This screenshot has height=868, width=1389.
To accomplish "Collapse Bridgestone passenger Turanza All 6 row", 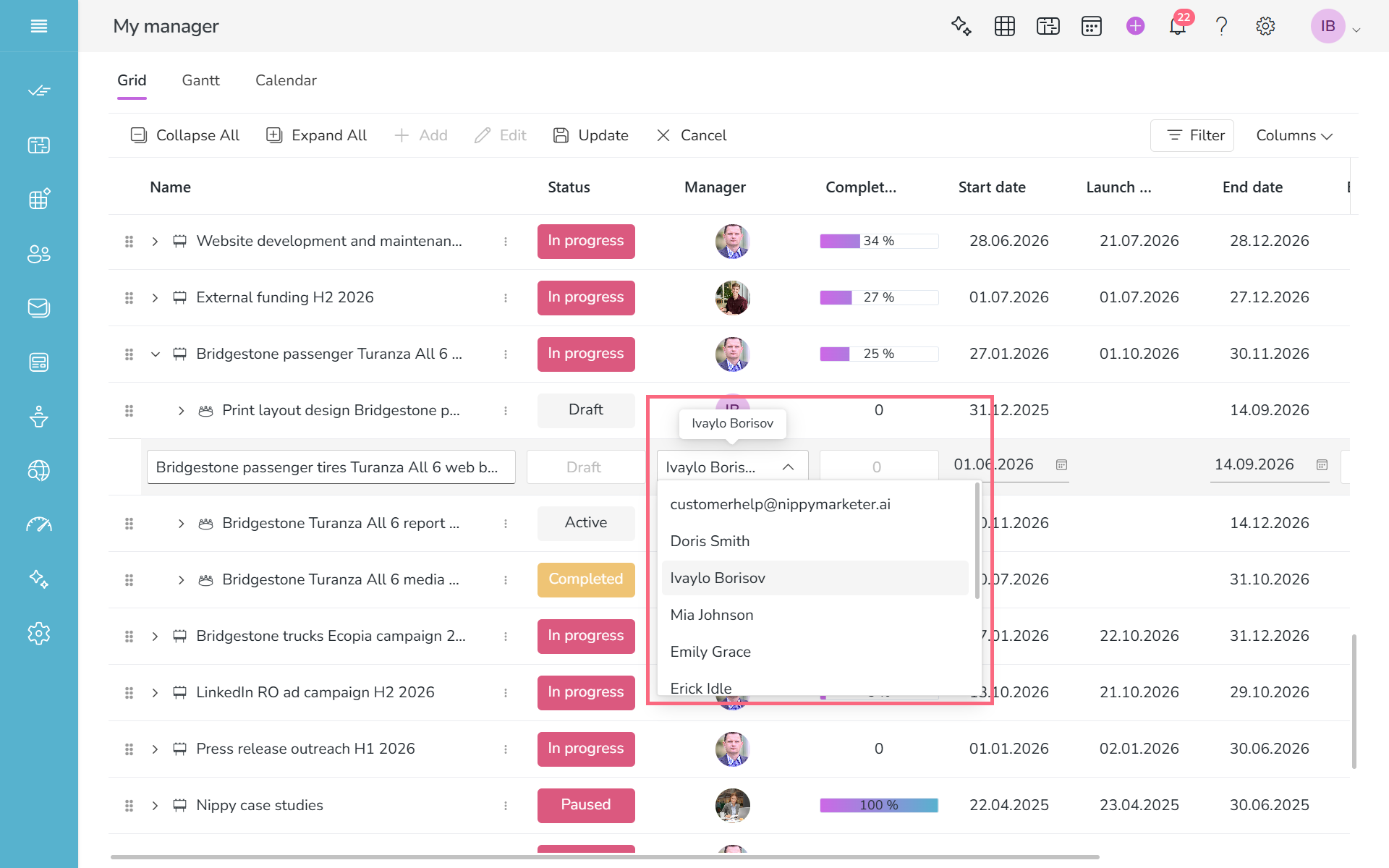I will click(155, 354).
